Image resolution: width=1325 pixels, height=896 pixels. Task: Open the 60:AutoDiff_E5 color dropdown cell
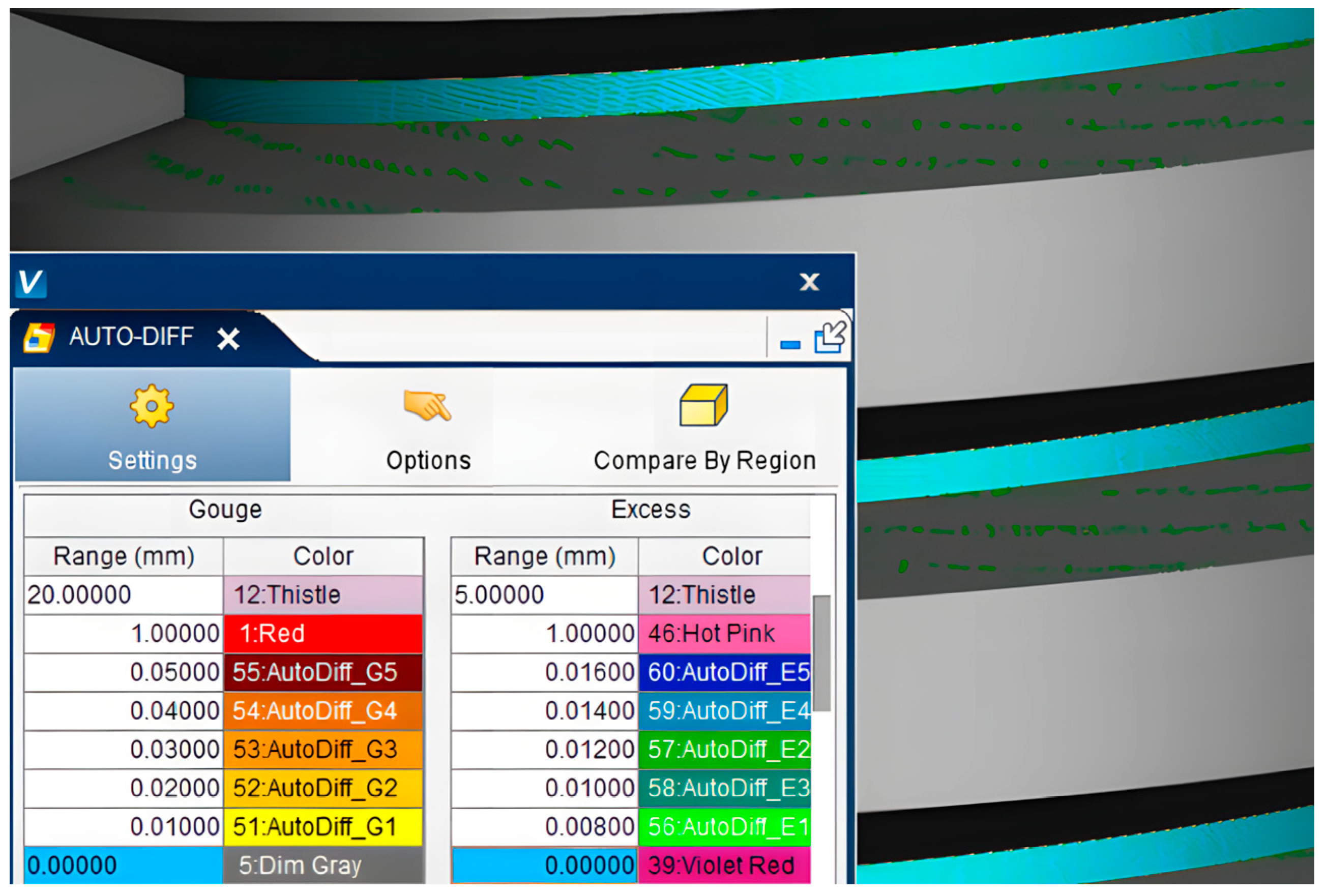(723, 672)
